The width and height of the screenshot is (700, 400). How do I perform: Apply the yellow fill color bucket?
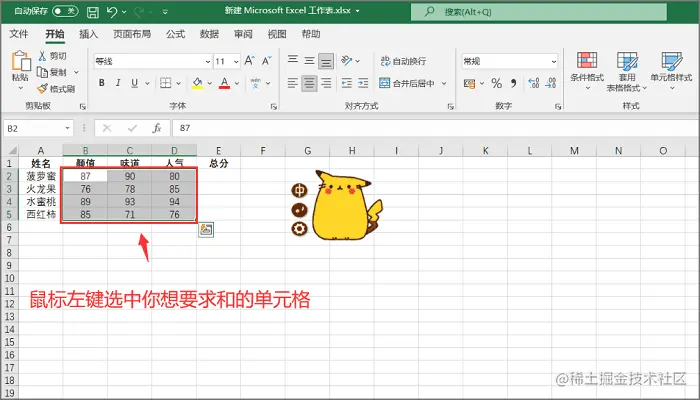[198, 83]
